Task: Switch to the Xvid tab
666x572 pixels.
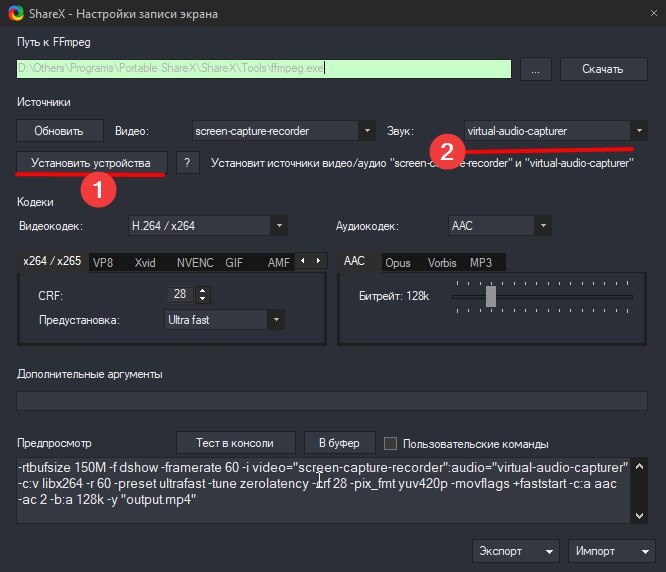Action: point(145,262)
